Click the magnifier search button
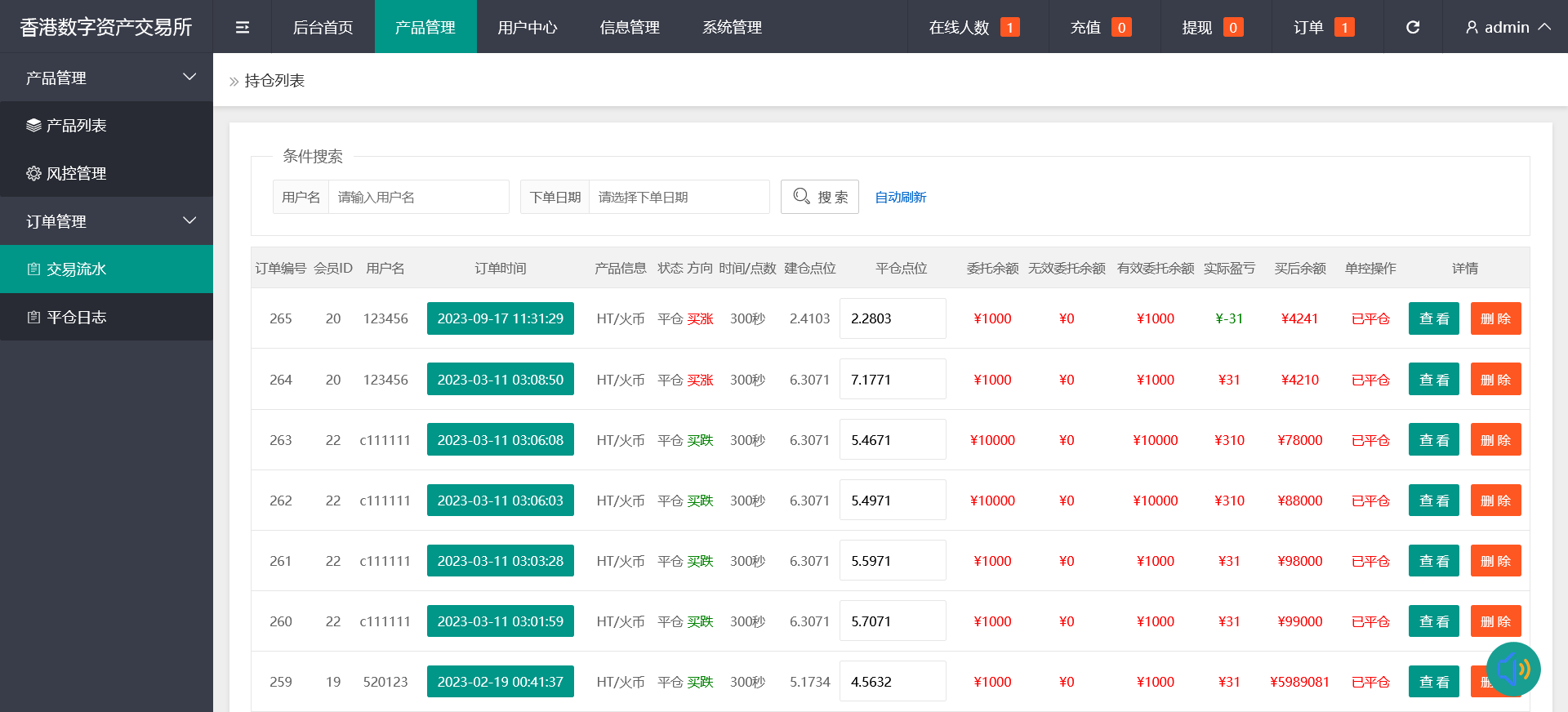Screen dimensions: 1568x712 pos(819,197)
